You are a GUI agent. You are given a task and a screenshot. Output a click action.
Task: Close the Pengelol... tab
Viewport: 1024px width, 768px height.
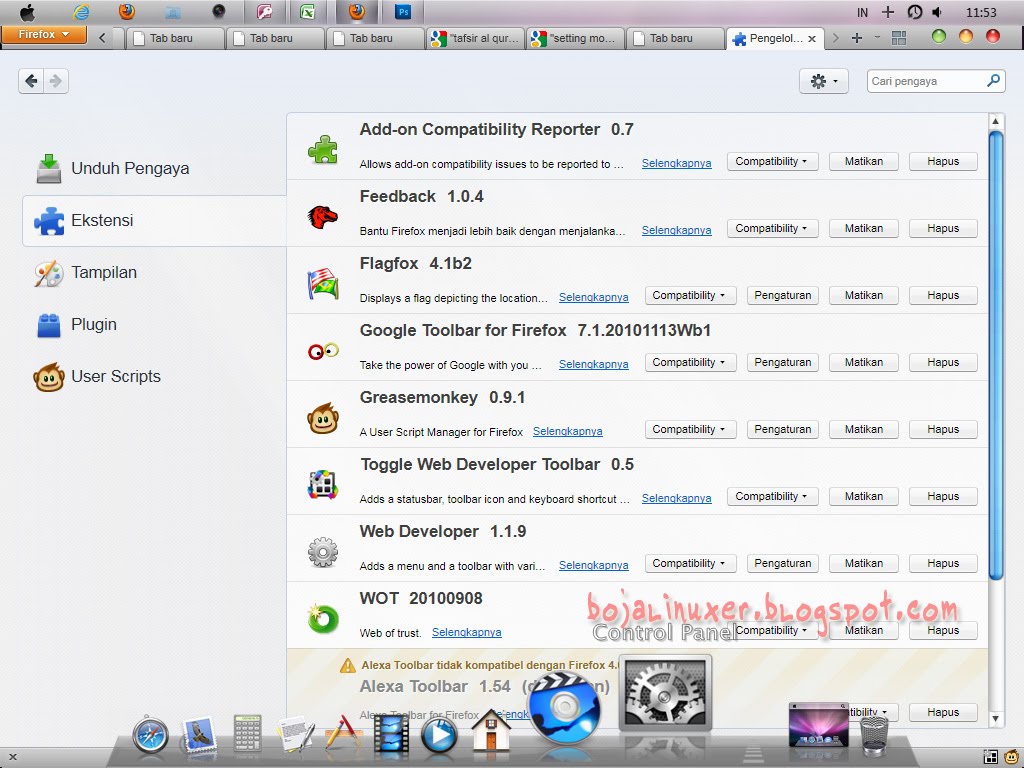coord(812,39)
